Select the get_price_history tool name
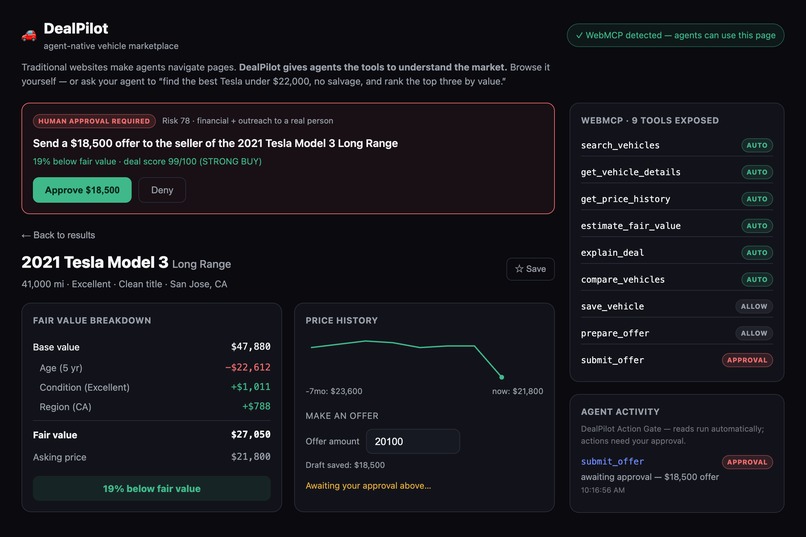The height and width of the screenshot is (537, 806). coord(625,199)
